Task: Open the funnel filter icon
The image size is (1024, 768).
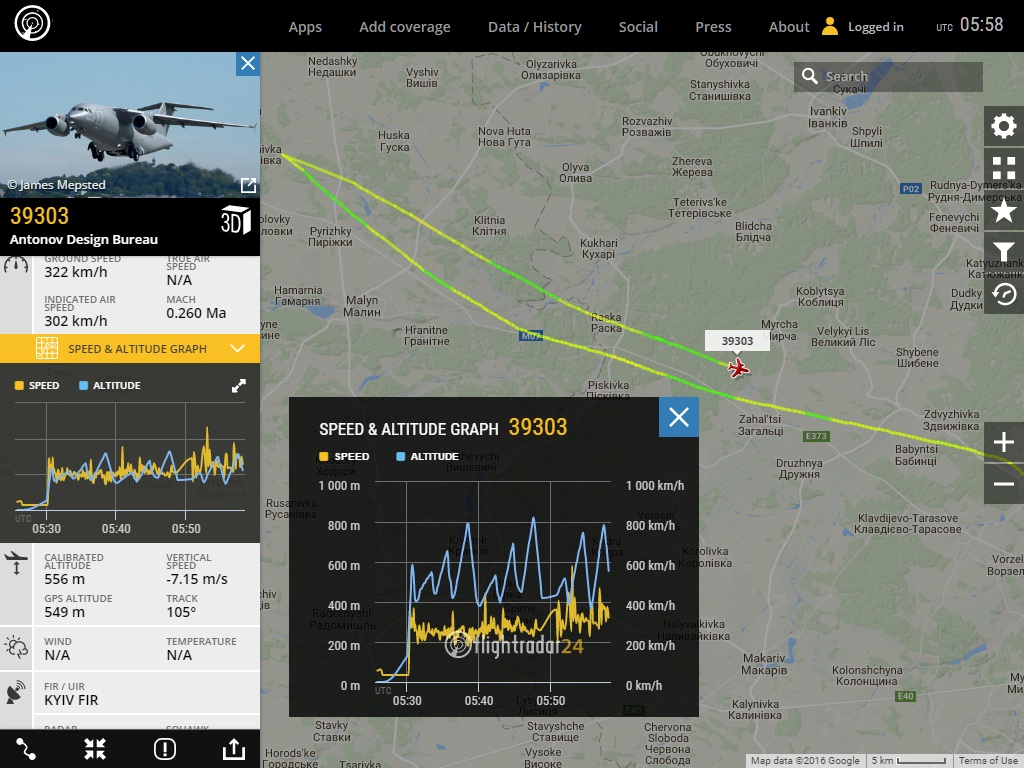Action: [x=1003, y=252]
